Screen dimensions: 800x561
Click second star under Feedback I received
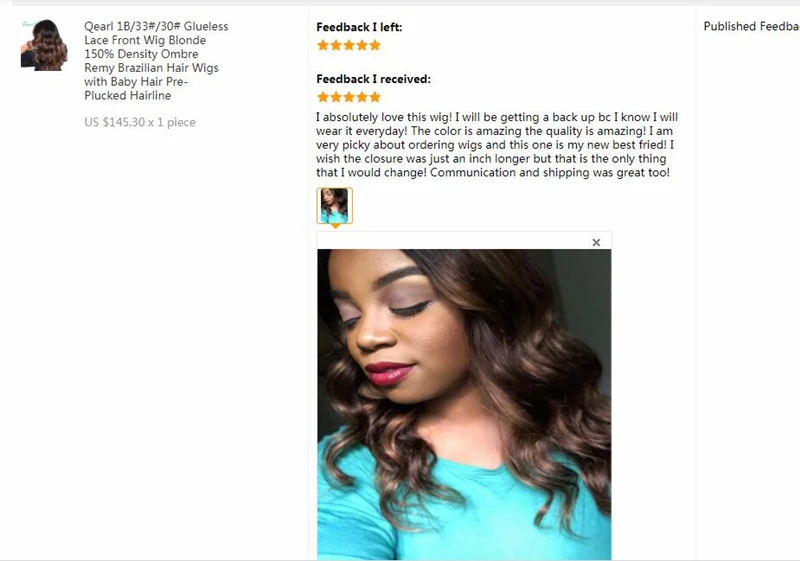click(x=336, y=97)
